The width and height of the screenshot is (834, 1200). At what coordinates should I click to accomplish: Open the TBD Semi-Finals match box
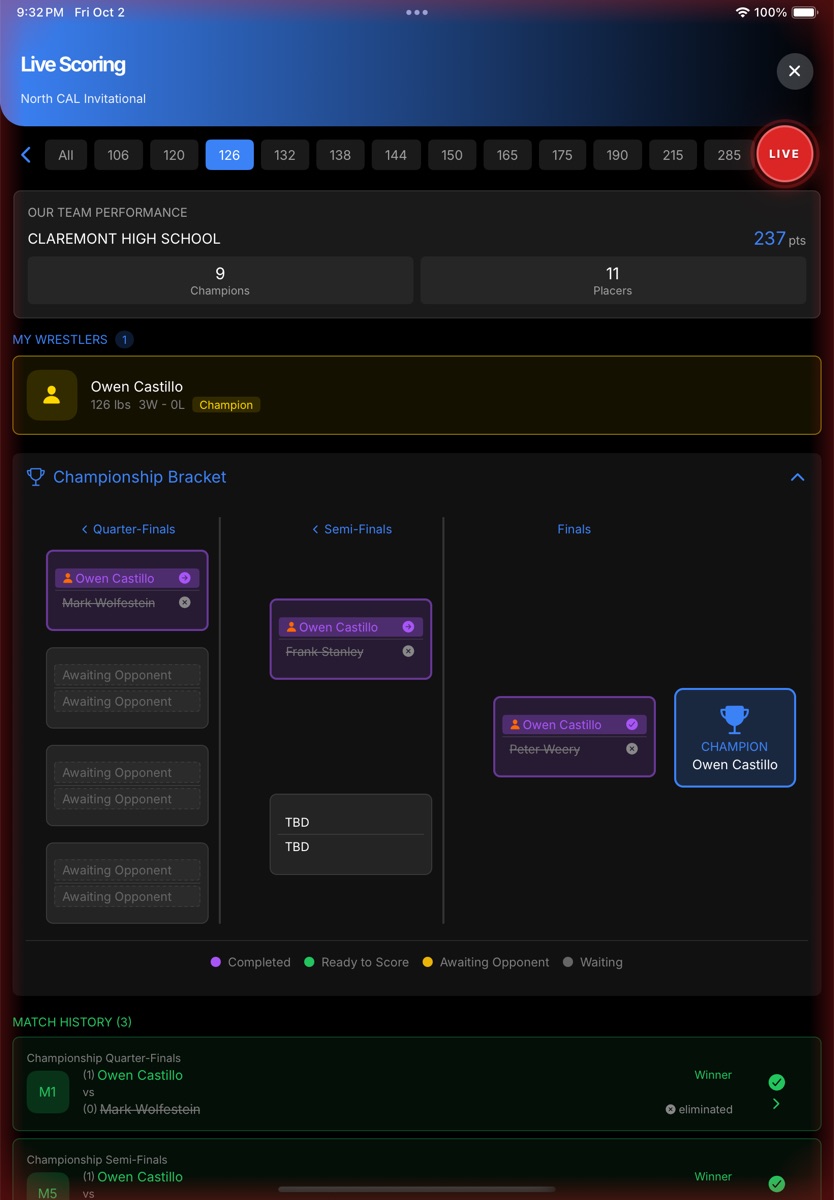(x=351, y=834)
